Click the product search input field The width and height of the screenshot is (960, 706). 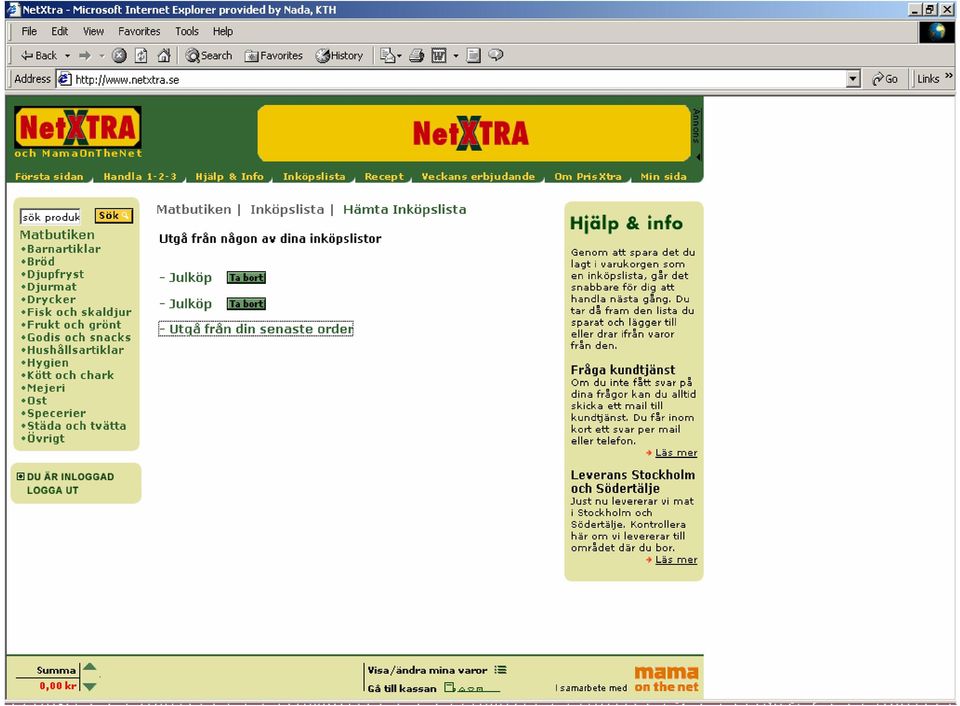click(x=50, y=217)
